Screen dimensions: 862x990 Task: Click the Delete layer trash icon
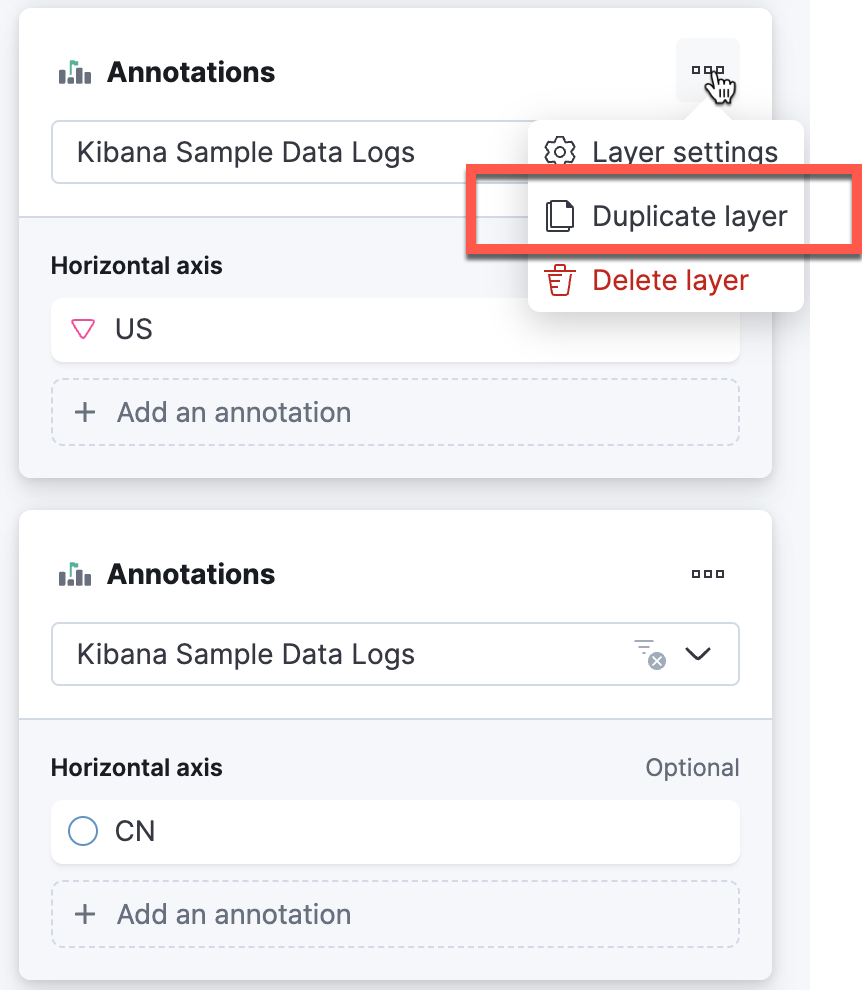[560, 280]
